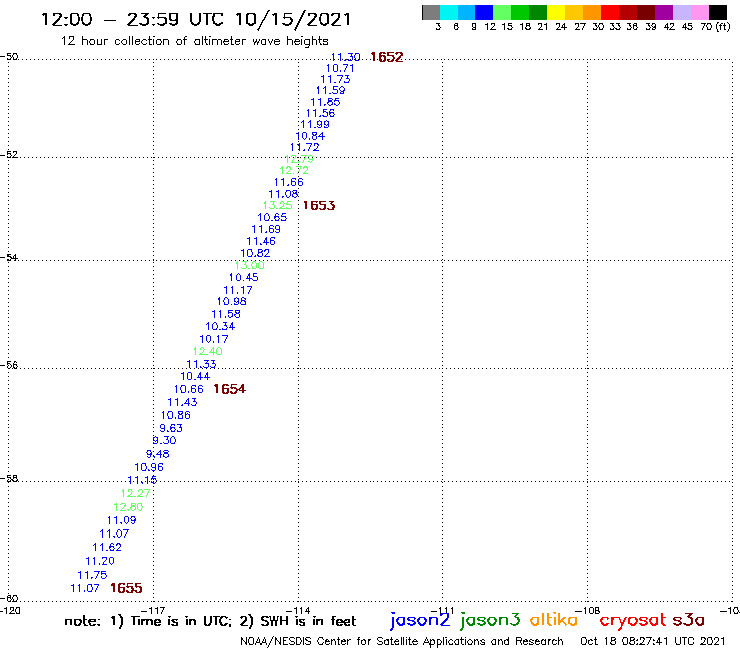Click the cryosat satellite legend label
Screen dimensions: 740x650
click(x=633, y=621)
